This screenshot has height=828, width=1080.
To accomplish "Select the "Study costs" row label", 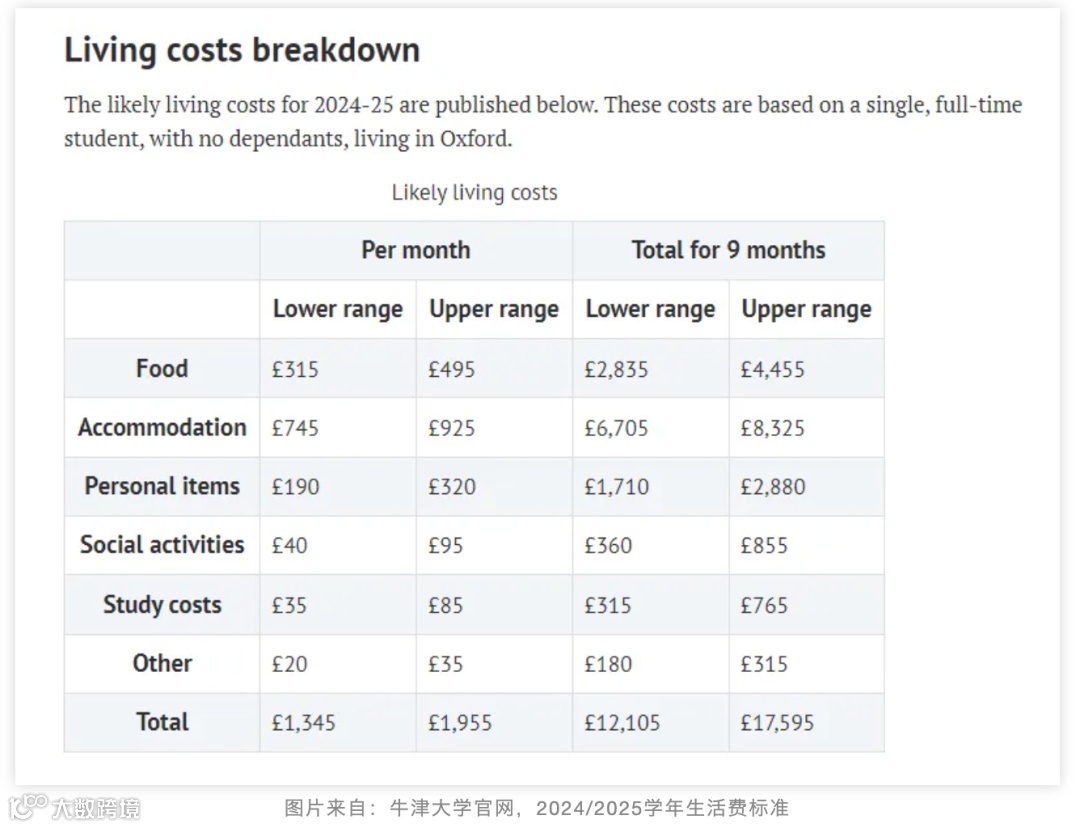I will coord(162,604).
